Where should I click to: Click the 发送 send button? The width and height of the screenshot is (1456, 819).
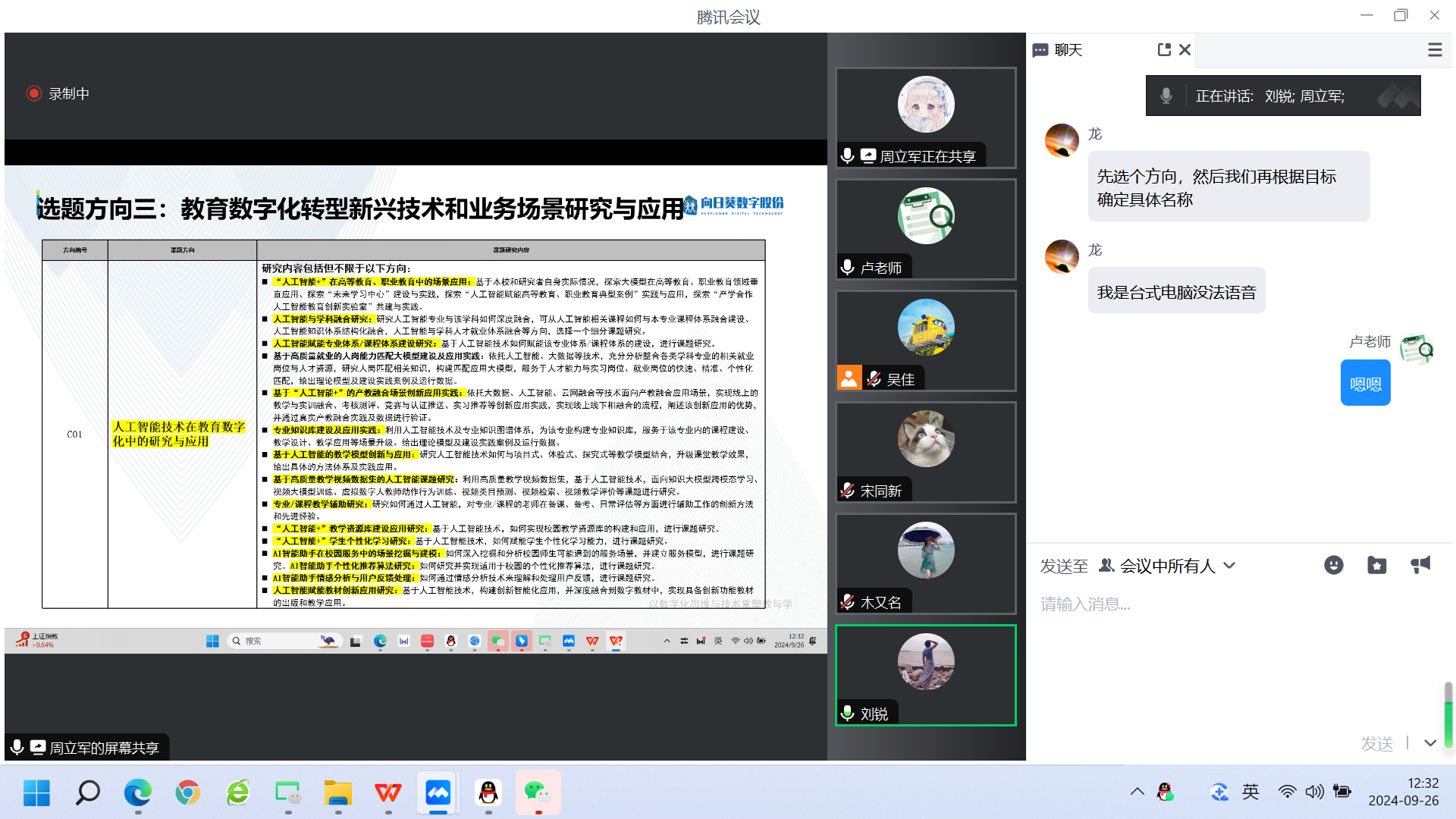(1377, 743)
